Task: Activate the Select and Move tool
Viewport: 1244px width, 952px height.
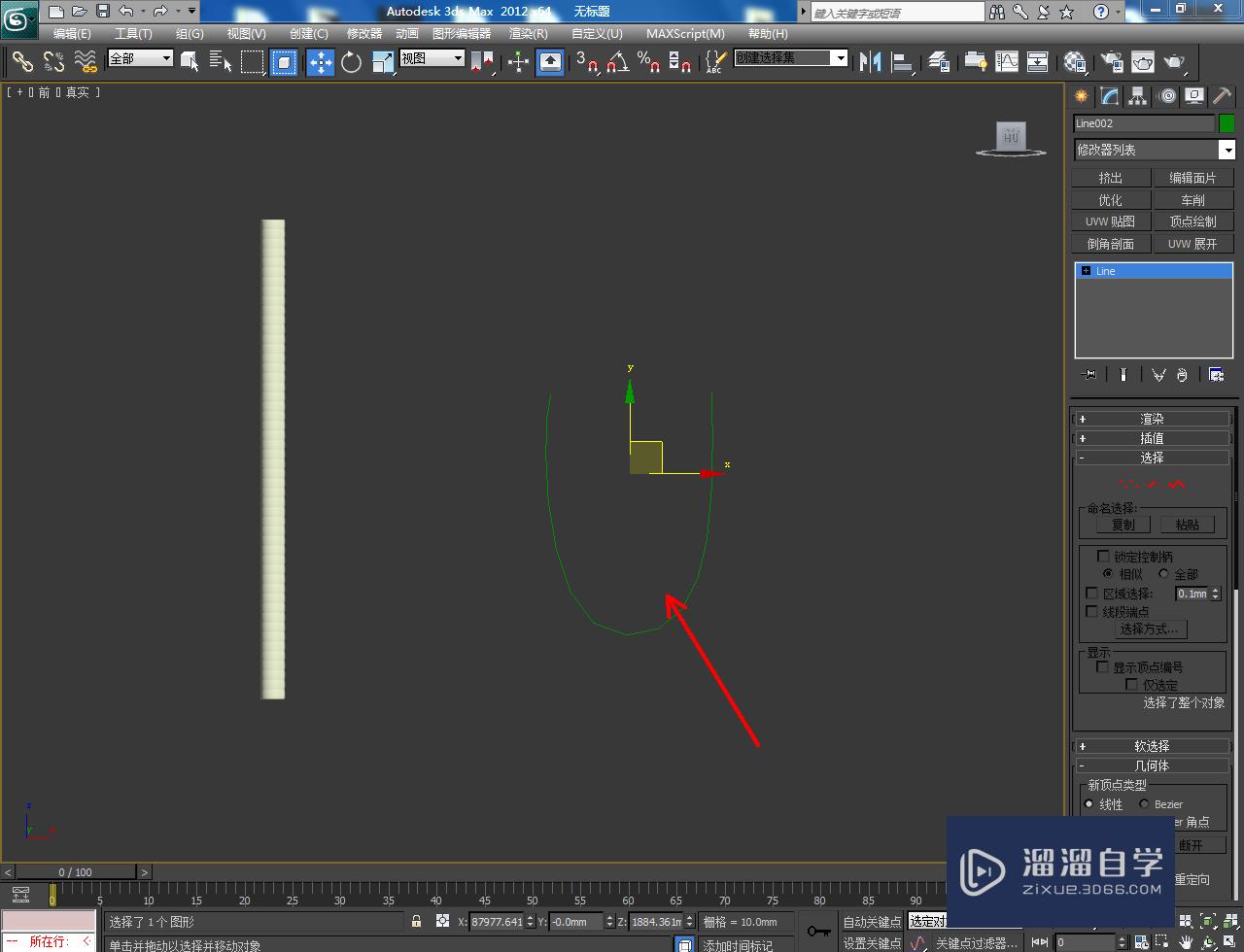Action: 321,62
